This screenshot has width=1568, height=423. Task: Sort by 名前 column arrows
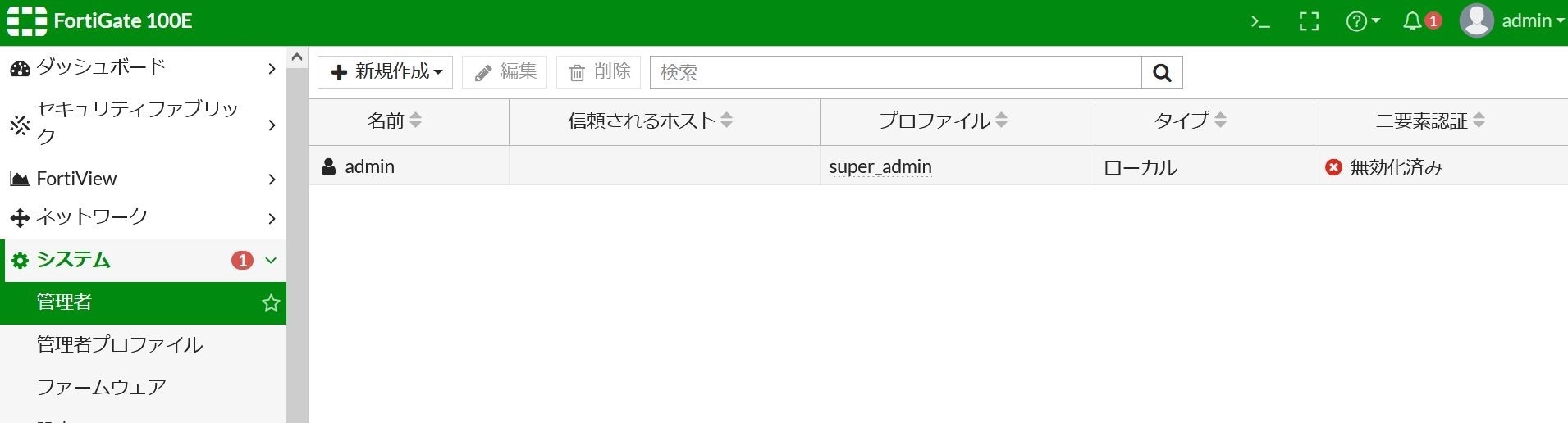(416, 121)
